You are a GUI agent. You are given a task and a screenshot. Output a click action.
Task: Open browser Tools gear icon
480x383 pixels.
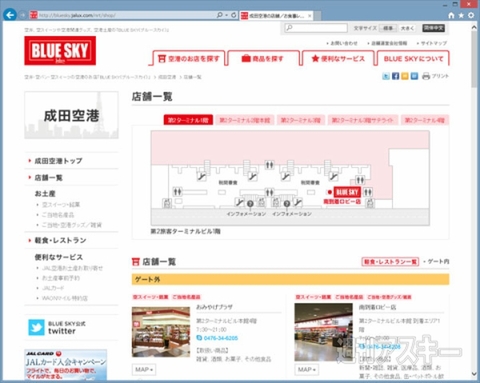pyautogui.click(x=471, y=15)
